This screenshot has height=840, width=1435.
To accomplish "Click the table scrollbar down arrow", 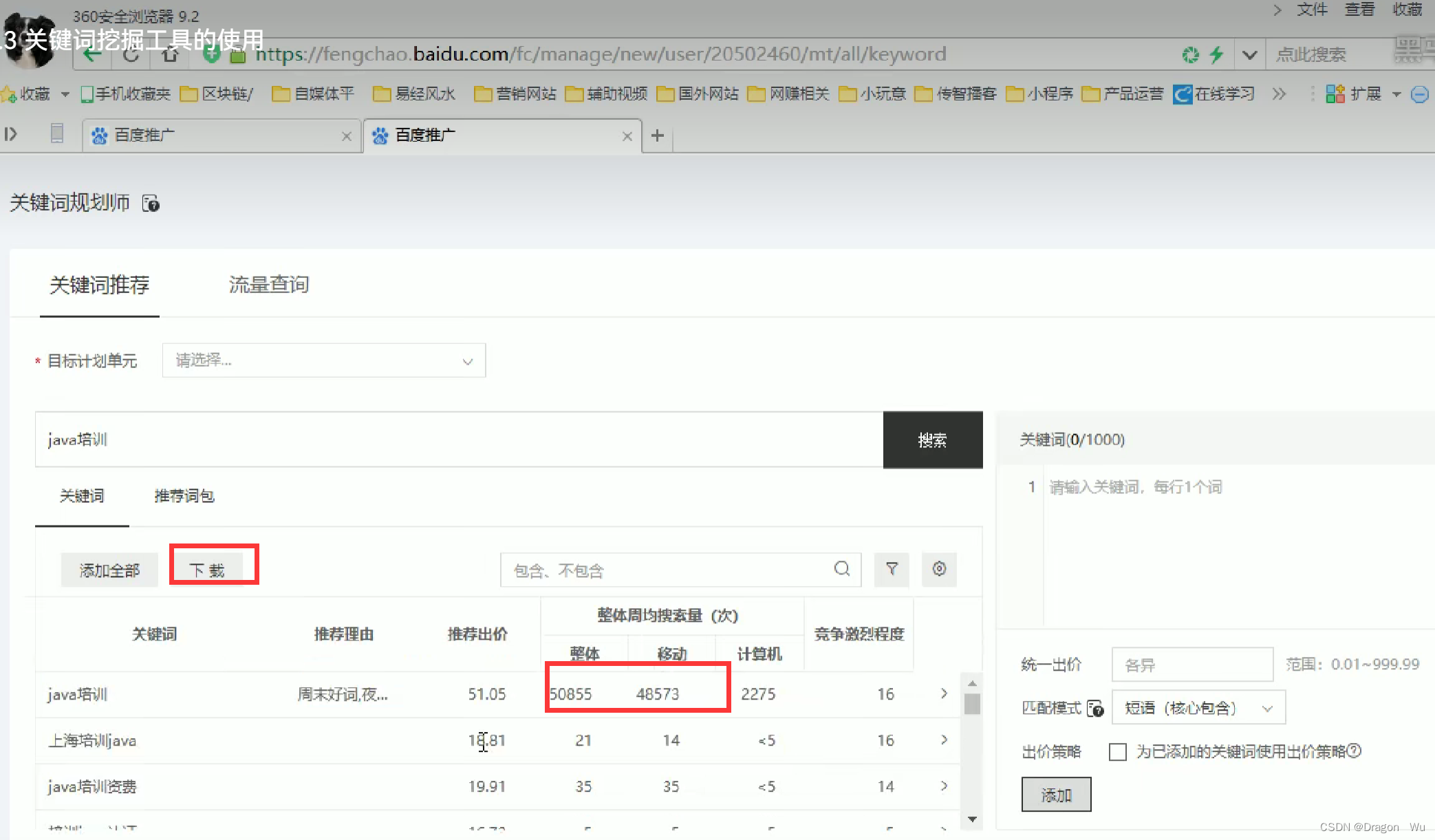I will pyautogui.click(x=972, y=819).
